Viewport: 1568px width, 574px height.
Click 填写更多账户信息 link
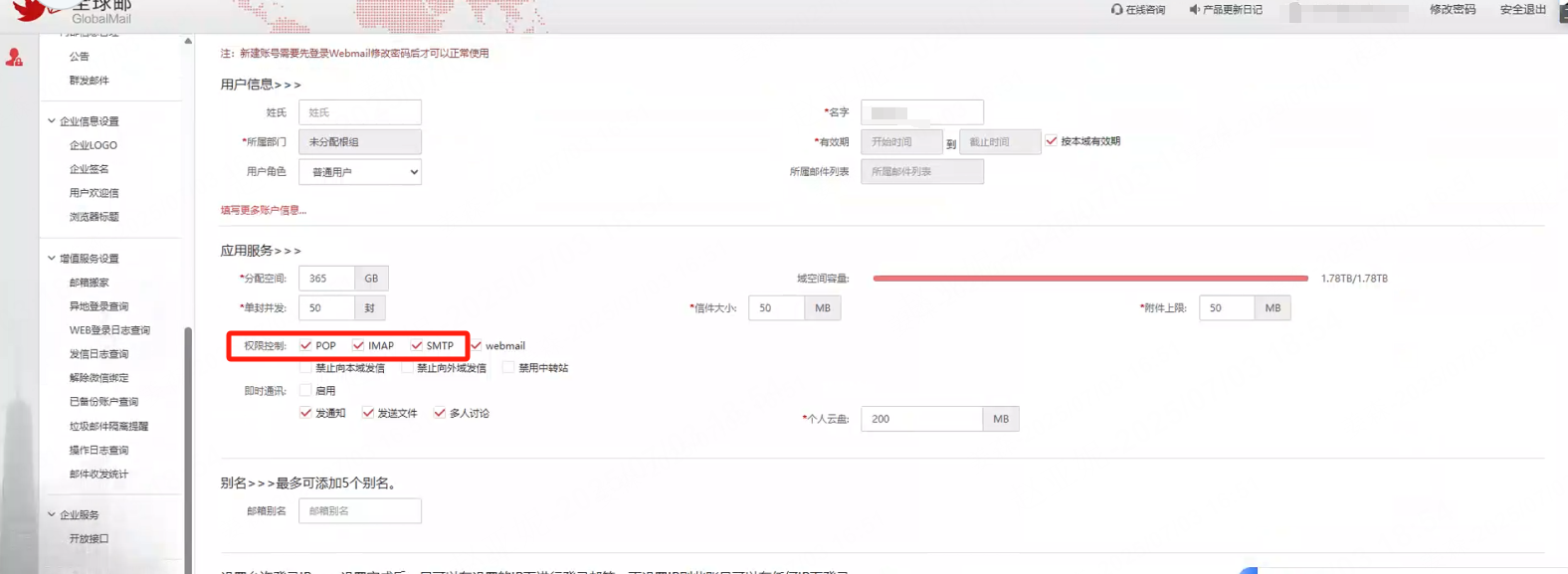(264, 210)
